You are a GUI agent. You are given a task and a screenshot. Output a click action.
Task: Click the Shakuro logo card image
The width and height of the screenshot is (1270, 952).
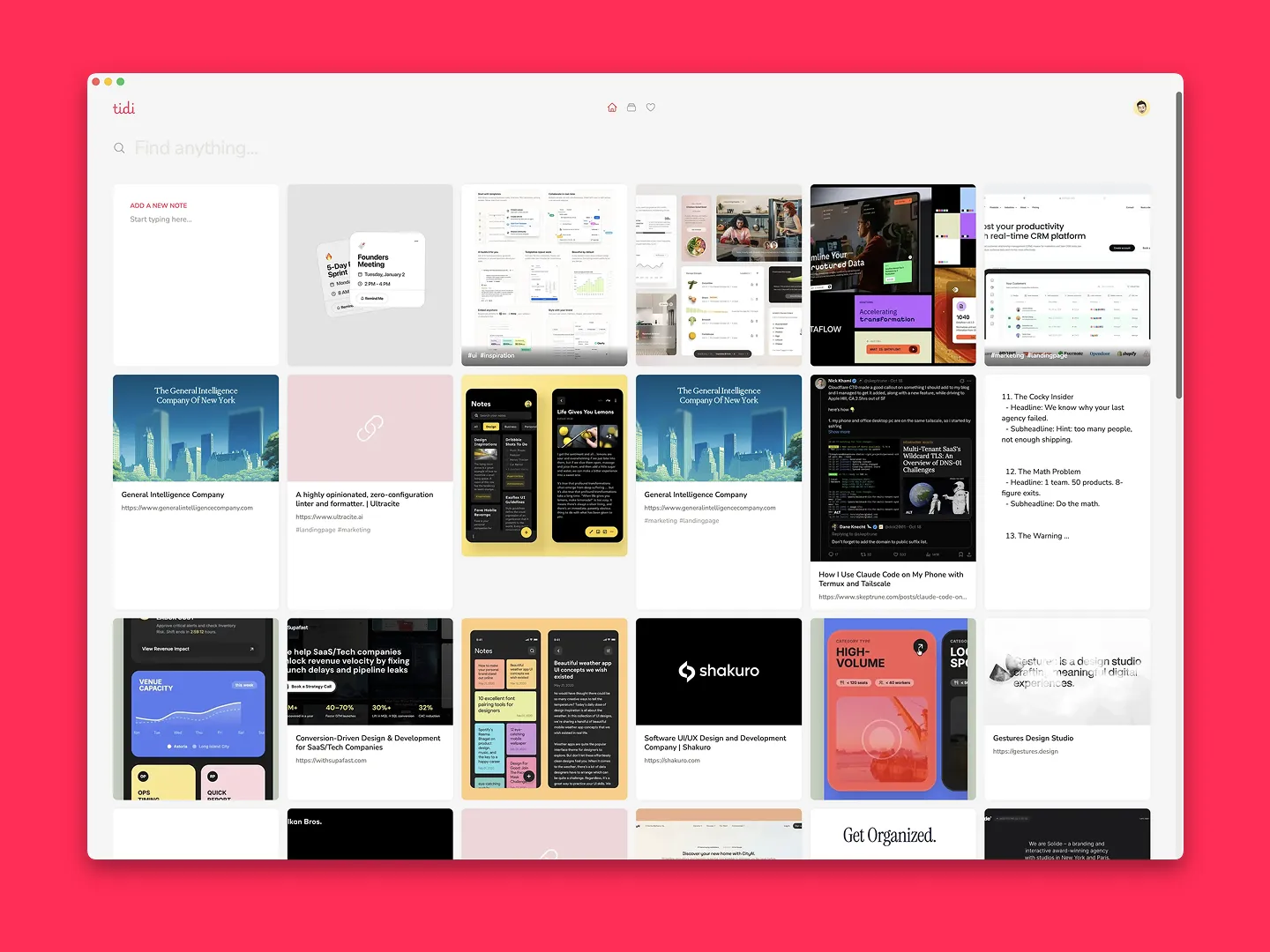point(718,672)
